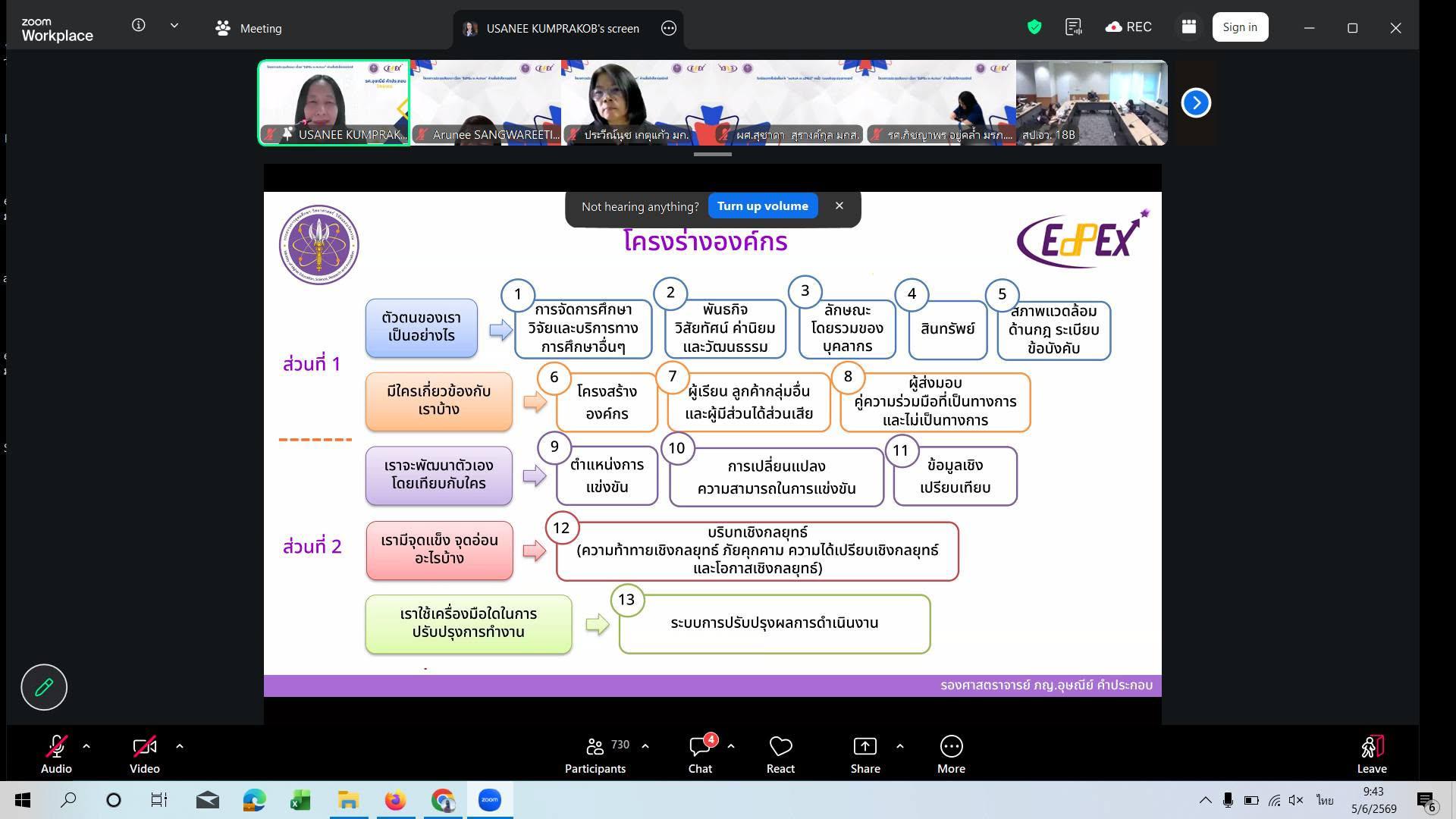Click EdPEX logo on slide
The image size is (1456, 819).
pos(1083,239)
